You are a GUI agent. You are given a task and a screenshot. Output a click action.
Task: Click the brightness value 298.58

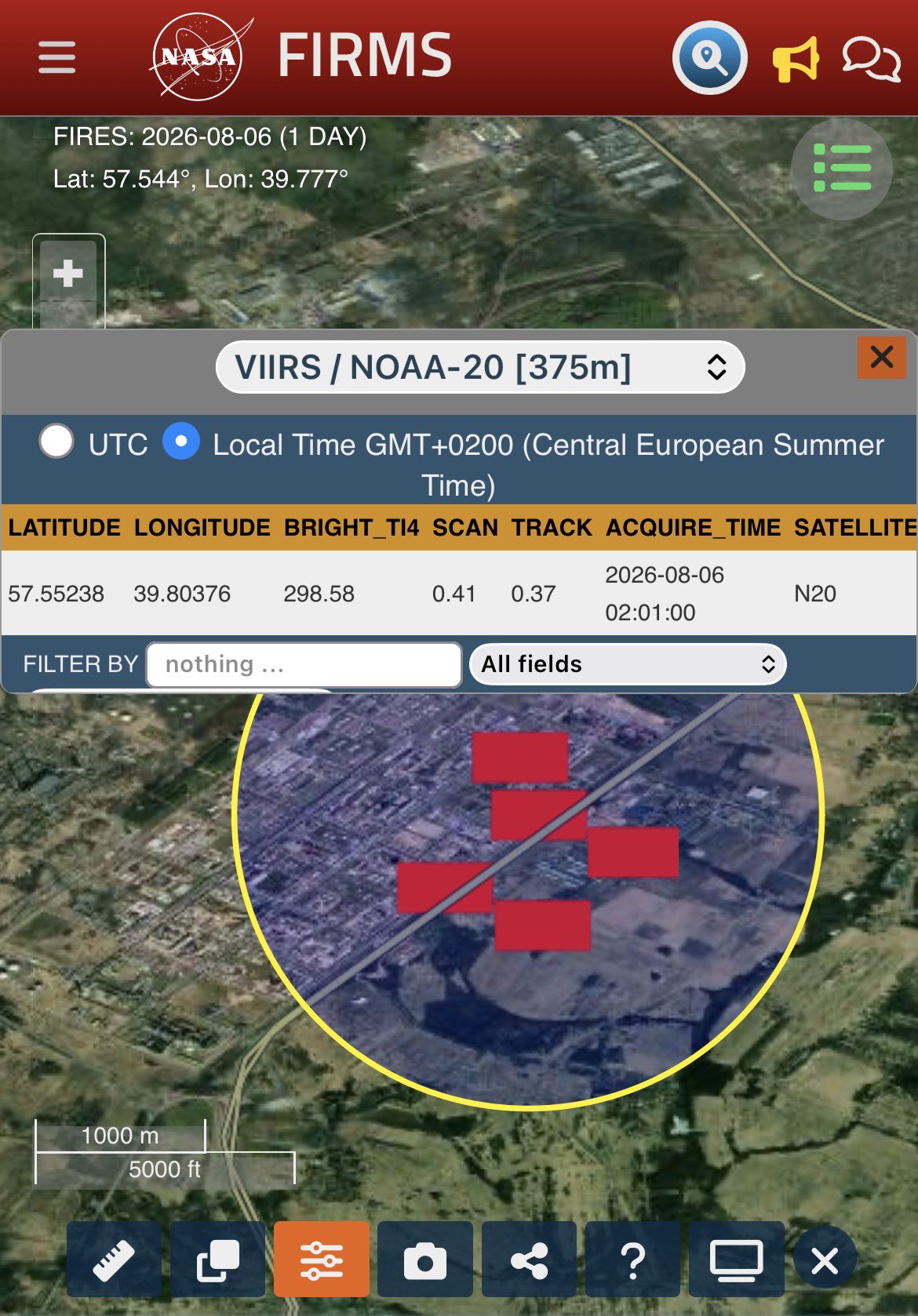click(319, 594)
